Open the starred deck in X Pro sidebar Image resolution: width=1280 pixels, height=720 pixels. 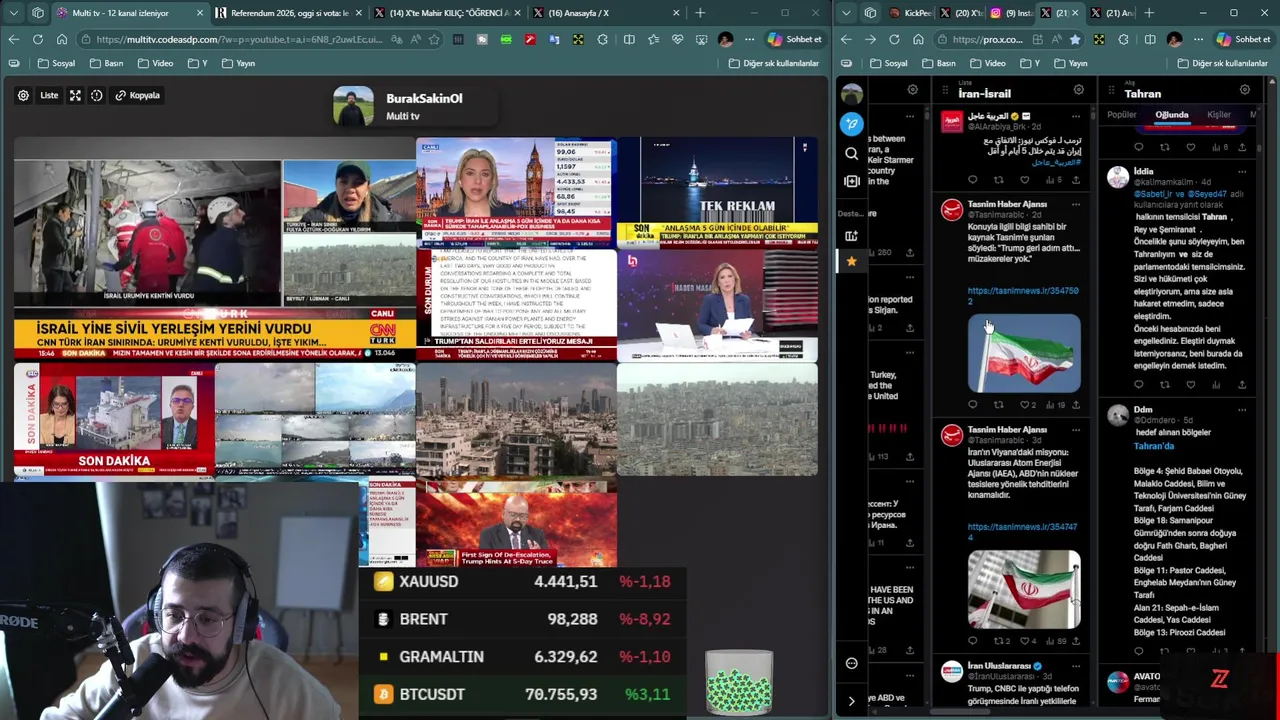point(852,261)
